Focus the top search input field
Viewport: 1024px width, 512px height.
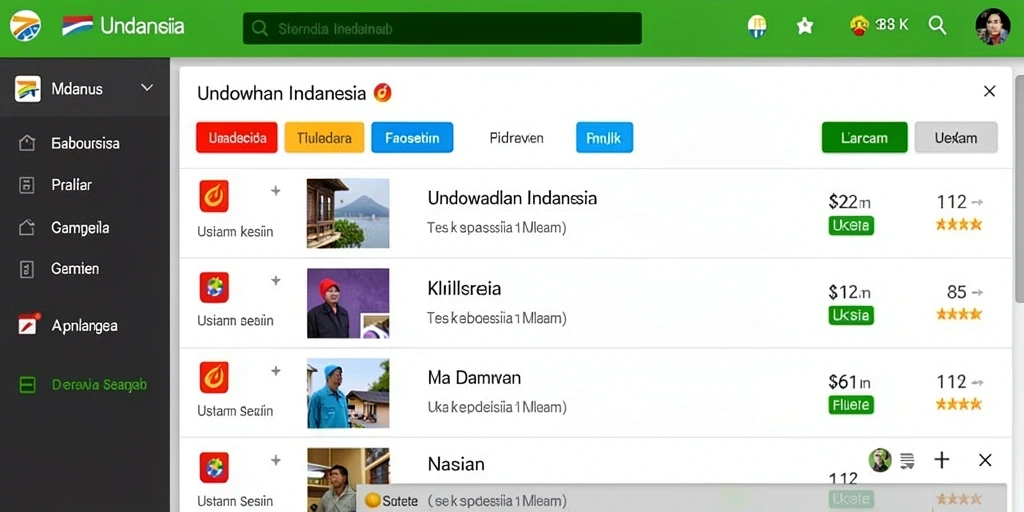tap(442, 28)
